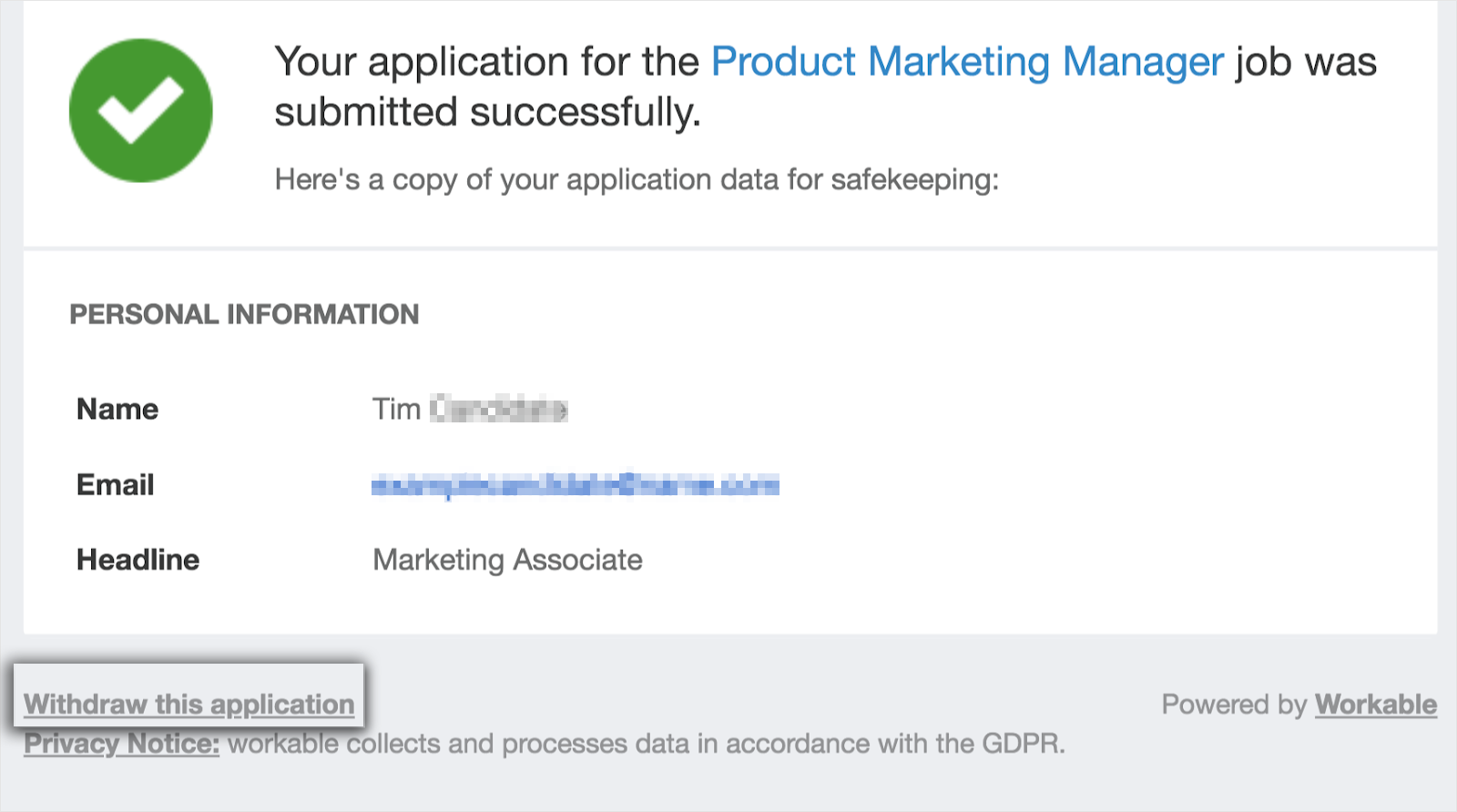Open the Privacy Notice link

pos(121,744)
